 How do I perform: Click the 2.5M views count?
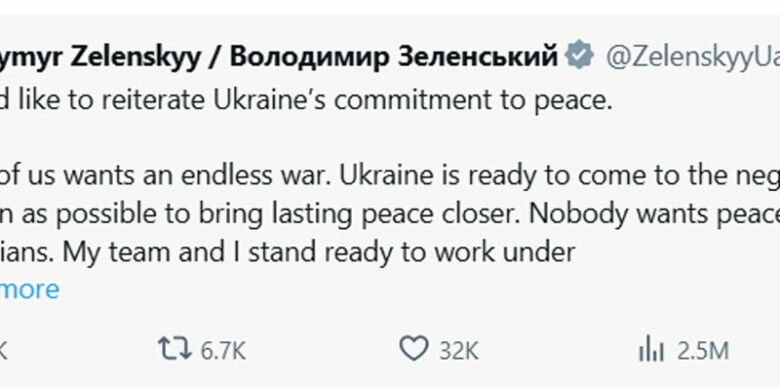pyautogui.click(x=703, y=351)
